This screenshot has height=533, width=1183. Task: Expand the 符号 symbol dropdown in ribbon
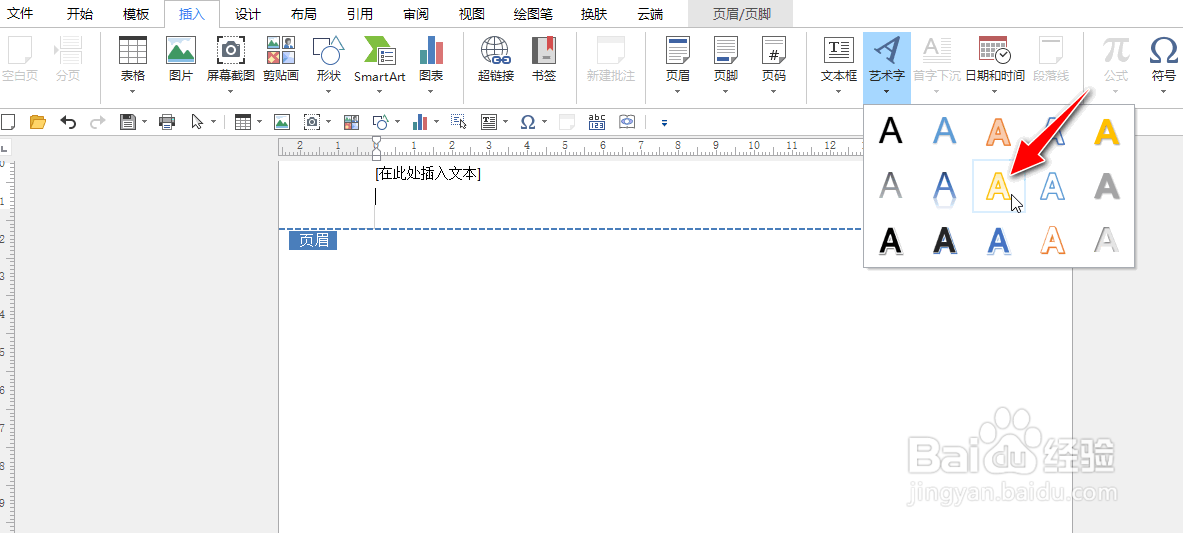tap(1164, 92)
